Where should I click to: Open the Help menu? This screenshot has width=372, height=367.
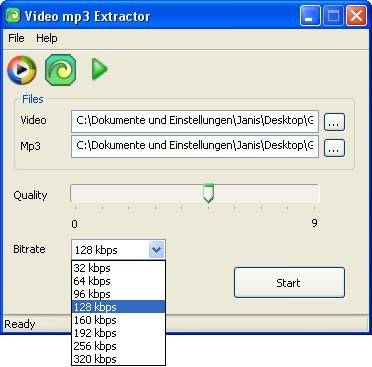(x=47, y=38)
